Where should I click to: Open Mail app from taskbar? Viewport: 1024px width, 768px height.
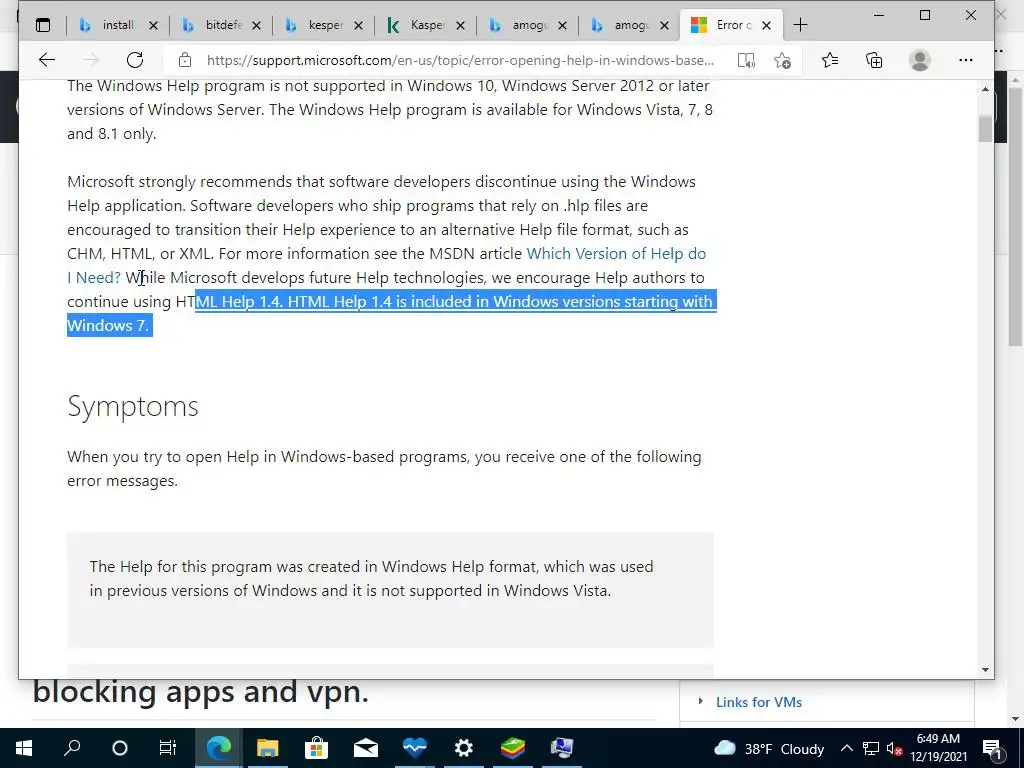[366, 748]
